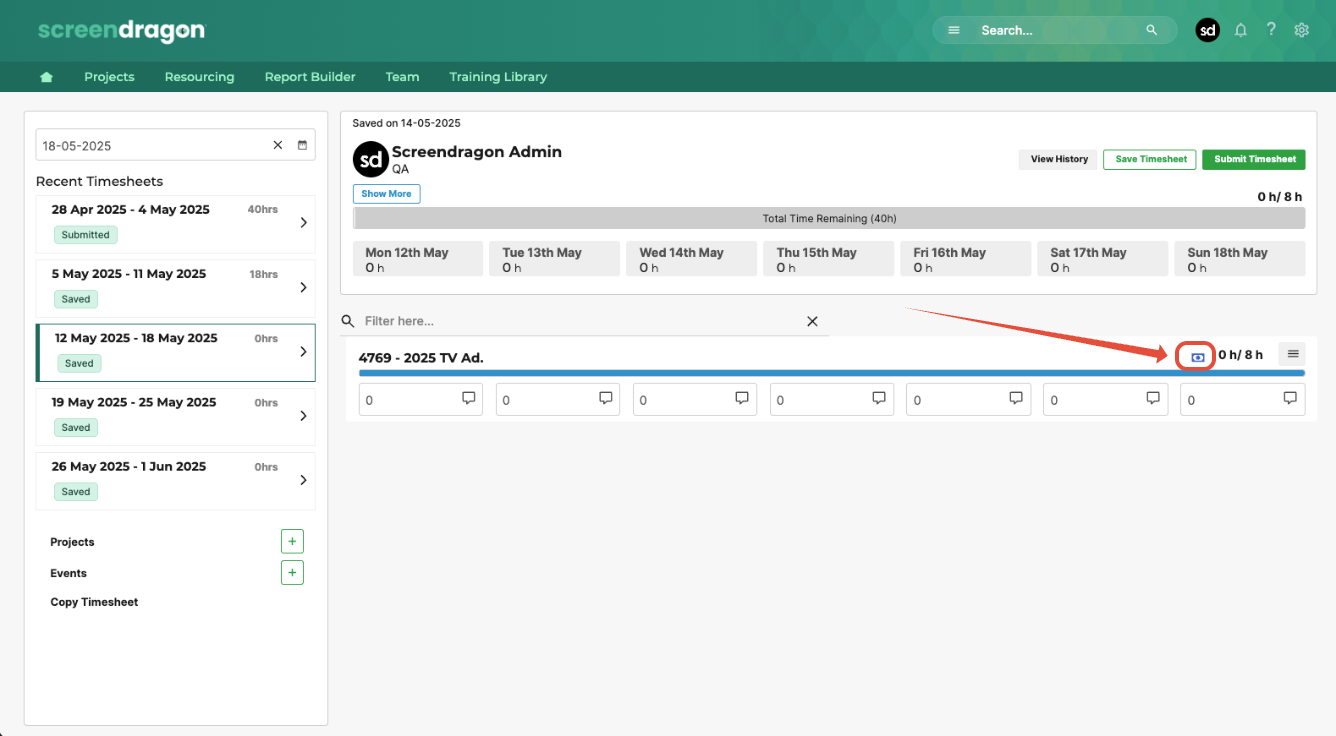The height and width of the screenshot is (736, 1336).
Task: Click the Screendragon Admin name
Action: click(x=477, y=152)
